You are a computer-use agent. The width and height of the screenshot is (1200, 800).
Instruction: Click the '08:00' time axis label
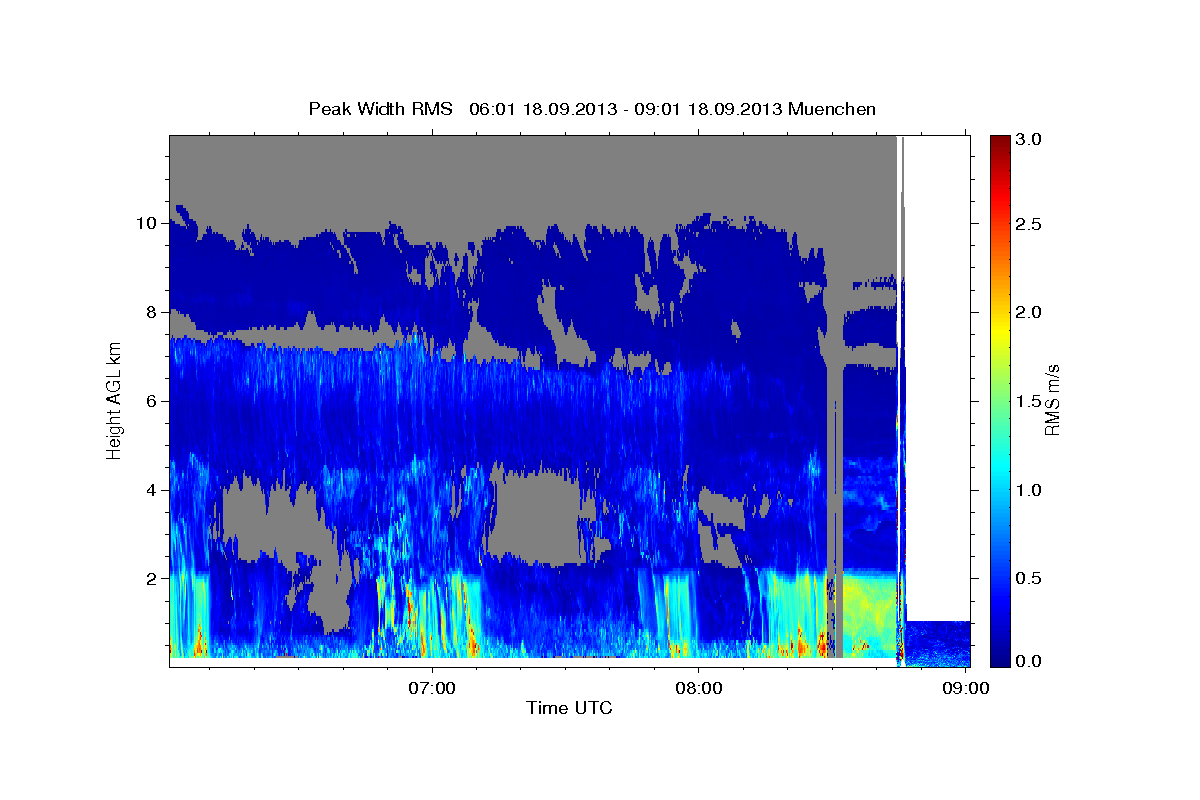point(699,688)
